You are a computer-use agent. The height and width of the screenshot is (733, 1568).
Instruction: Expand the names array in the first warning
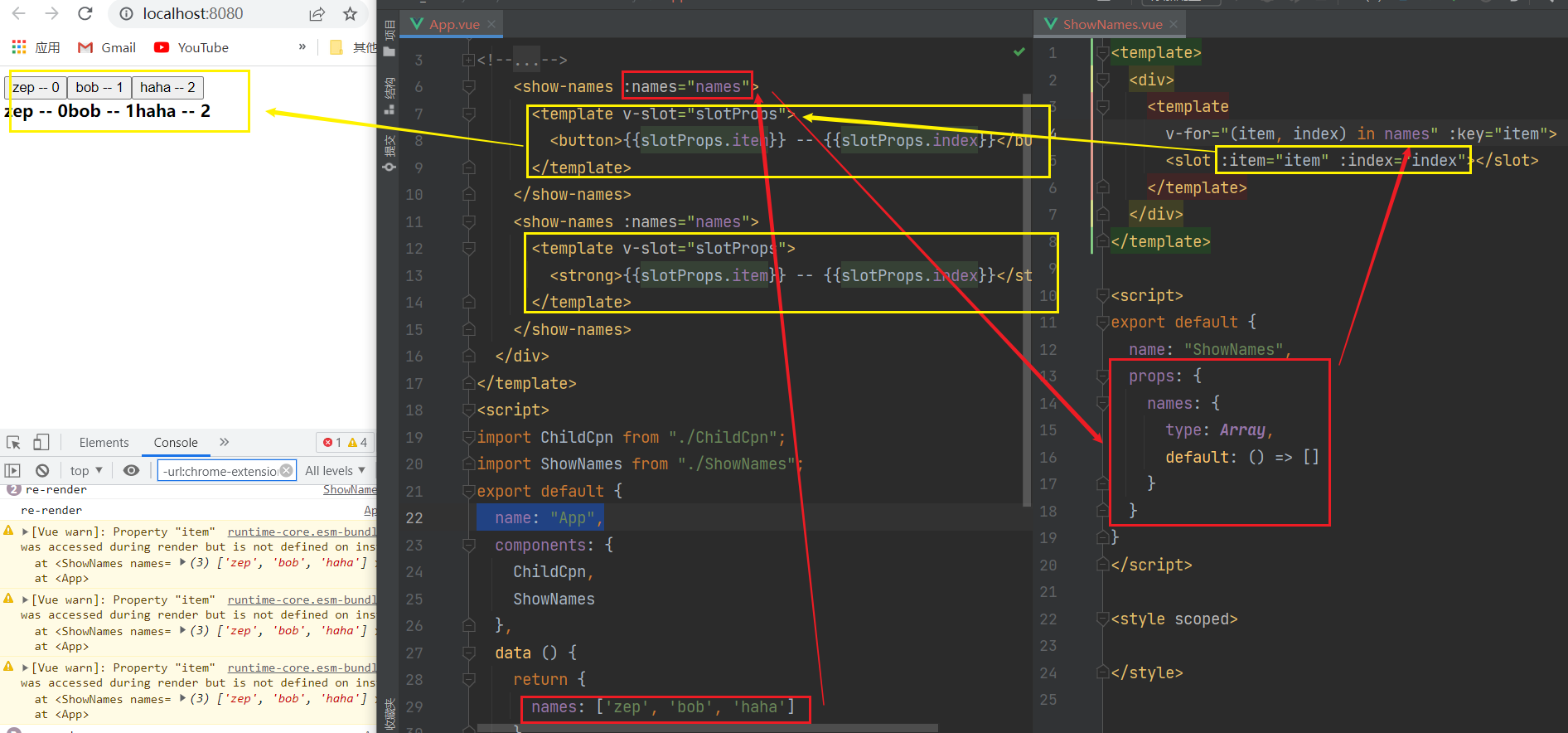click(182, 562)
